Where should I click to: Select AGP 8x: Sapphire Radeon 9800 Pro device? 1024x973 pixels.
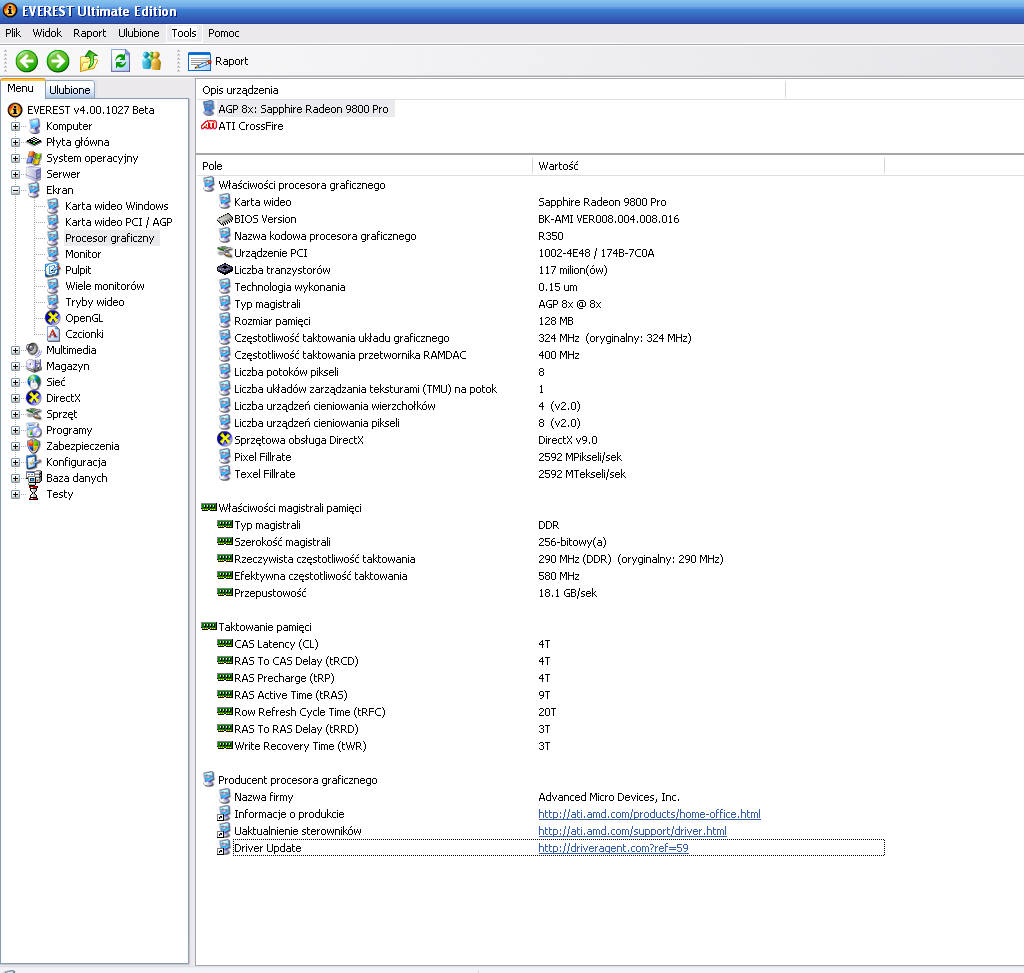303,109
